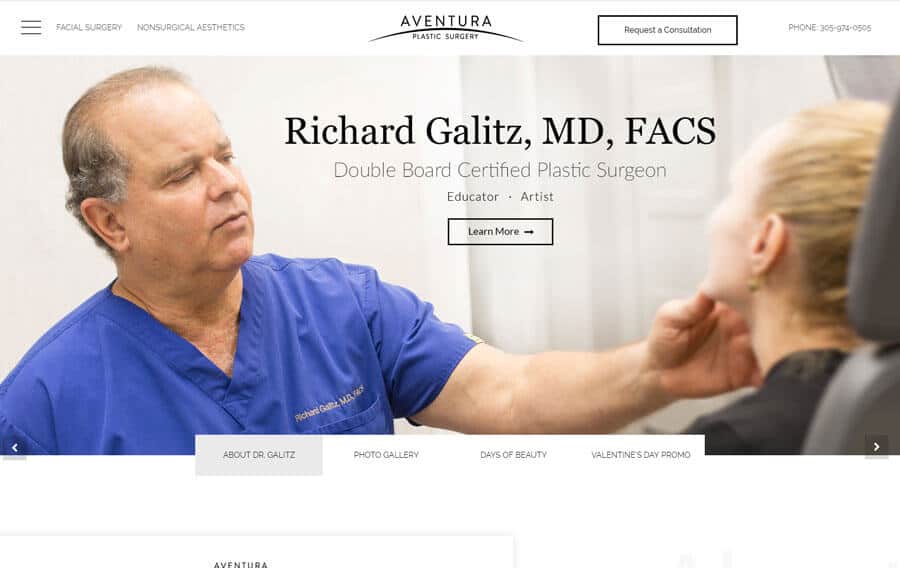
Task: Click the Artist label in hero
Action: (537, 197)
